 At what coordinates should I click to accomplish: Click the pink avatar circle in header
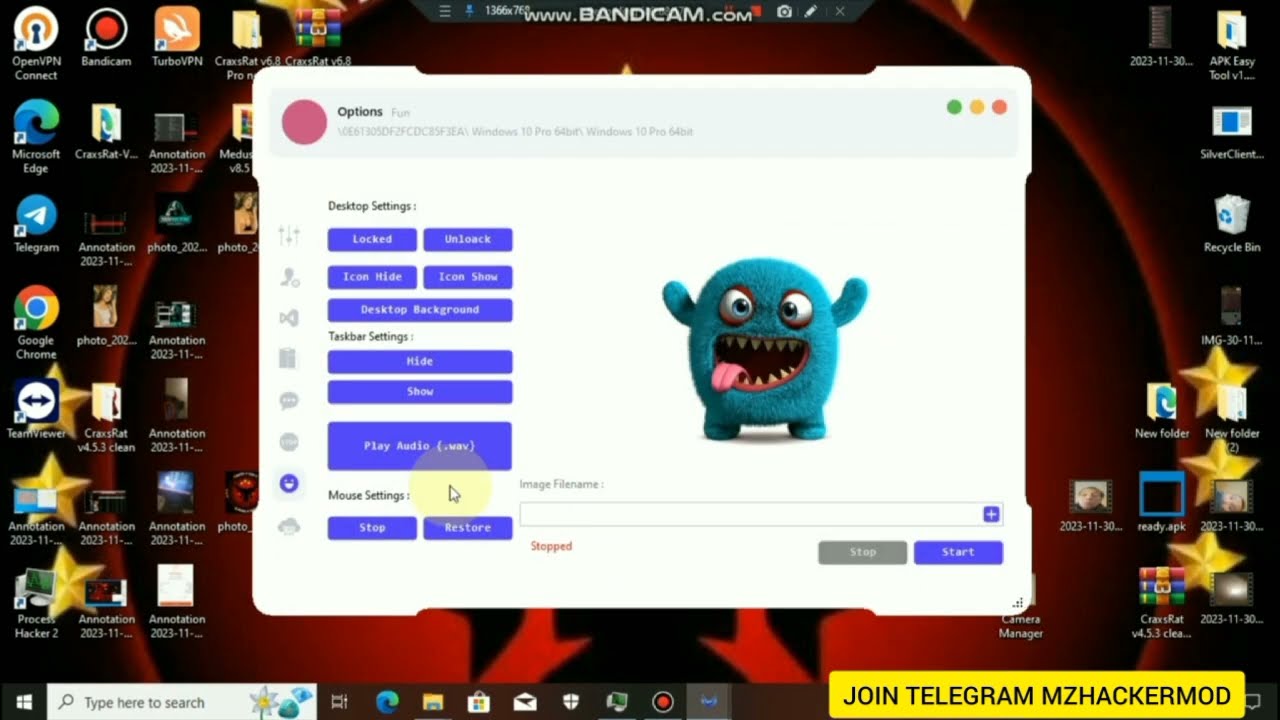304,122
